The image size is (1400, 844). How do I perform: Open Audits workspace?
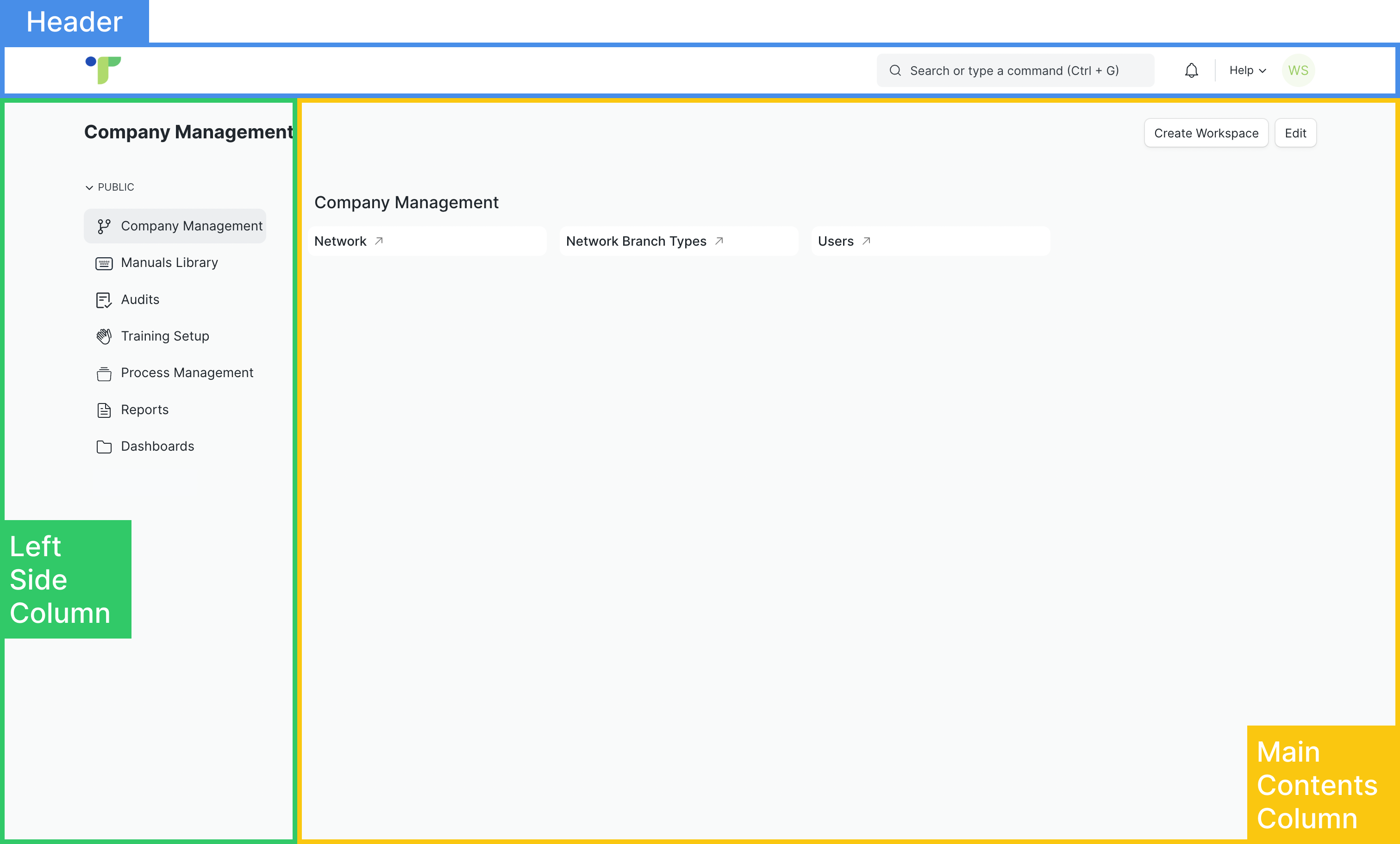click(x=140, y=299)
